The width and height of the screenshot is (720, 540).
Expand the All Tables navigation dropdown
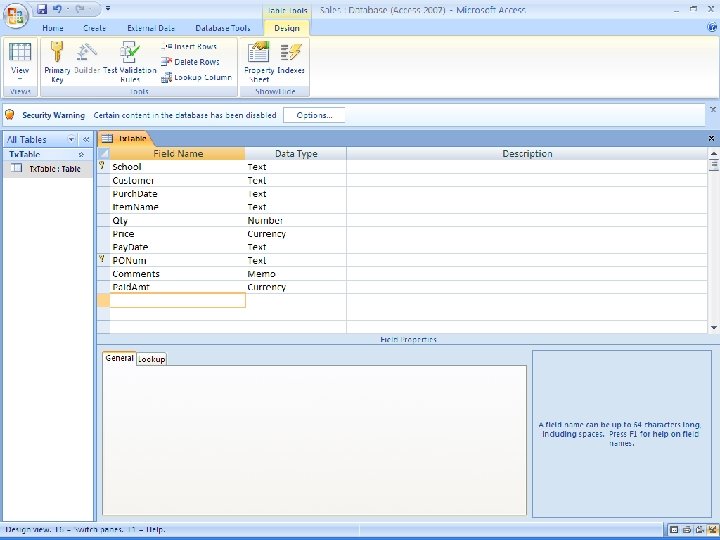[69, 140]
